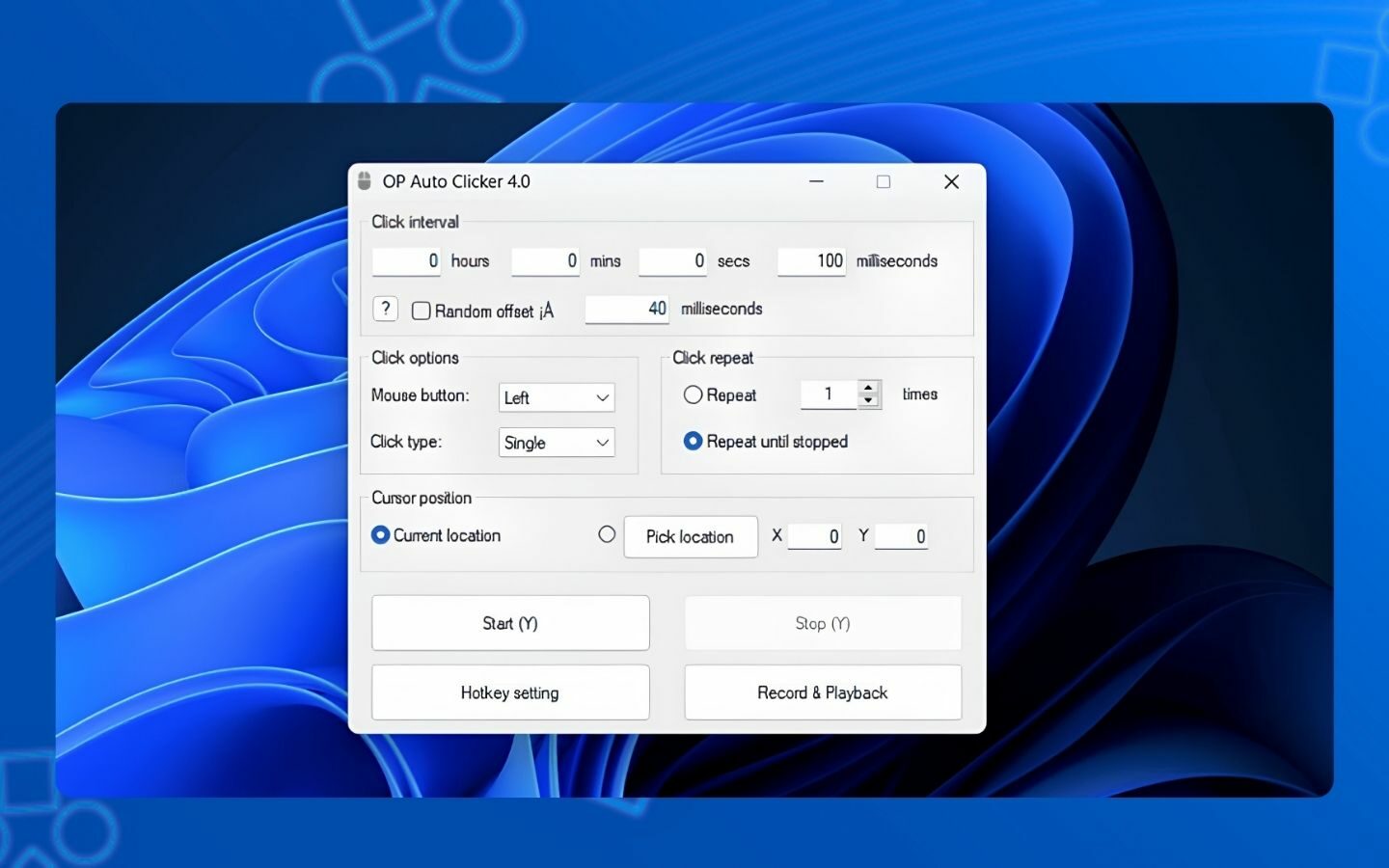
Task: Open the Click type dropdown
Action: pyautogui.click(x=557, y=443)
